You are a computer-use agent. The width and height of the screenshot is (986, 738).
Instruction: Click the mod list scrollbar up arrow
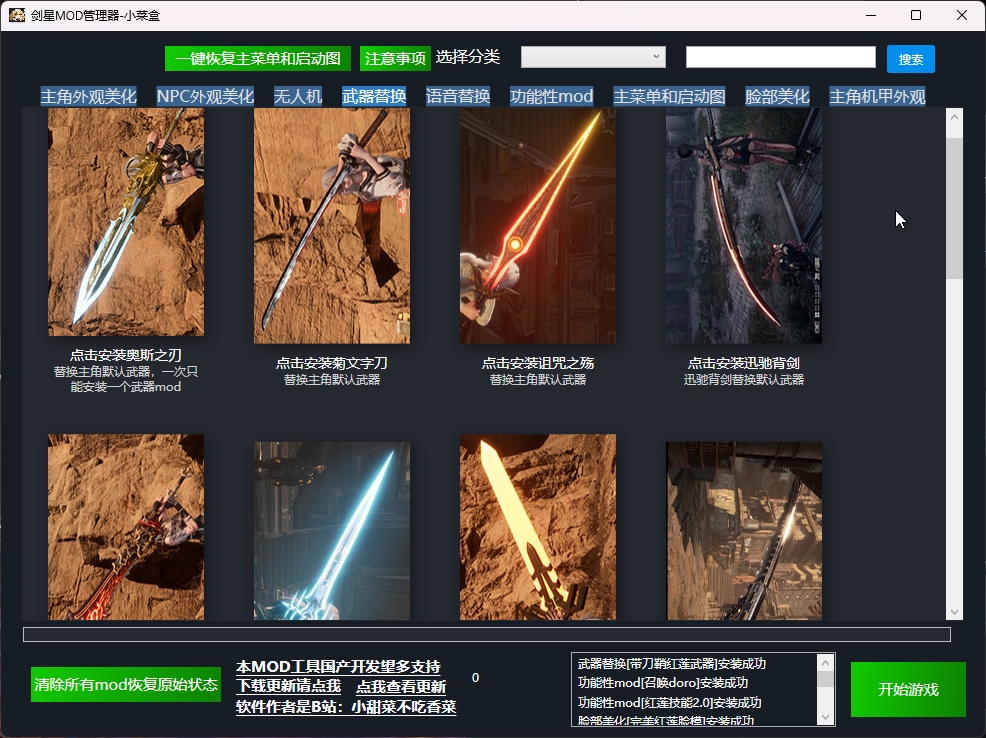[x=955, y=117]
